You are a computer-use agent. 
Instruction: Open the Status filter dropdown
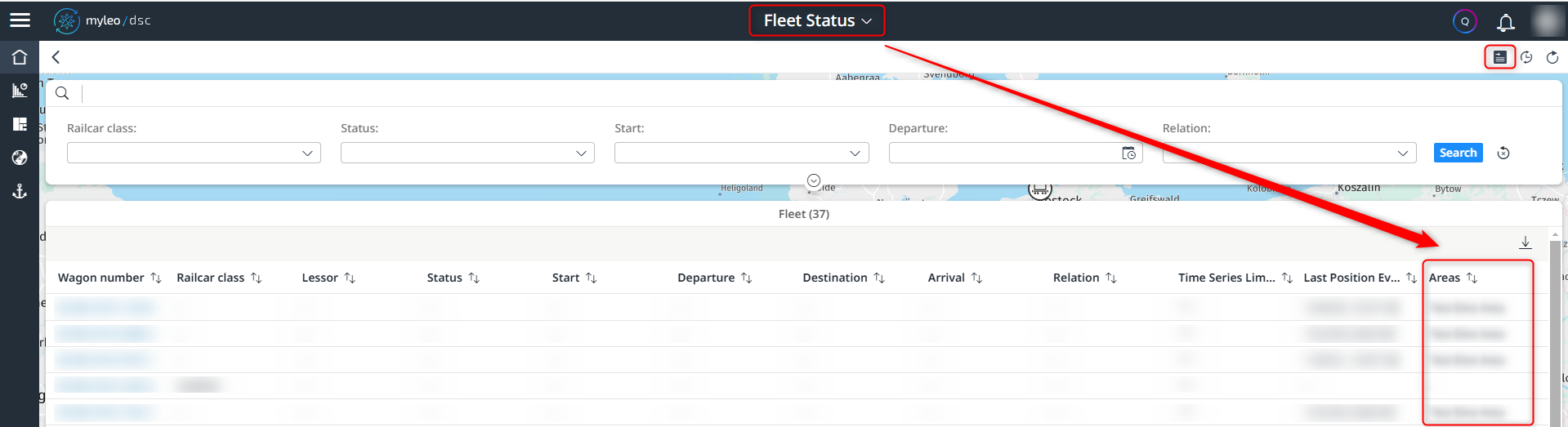pos(467,153)
